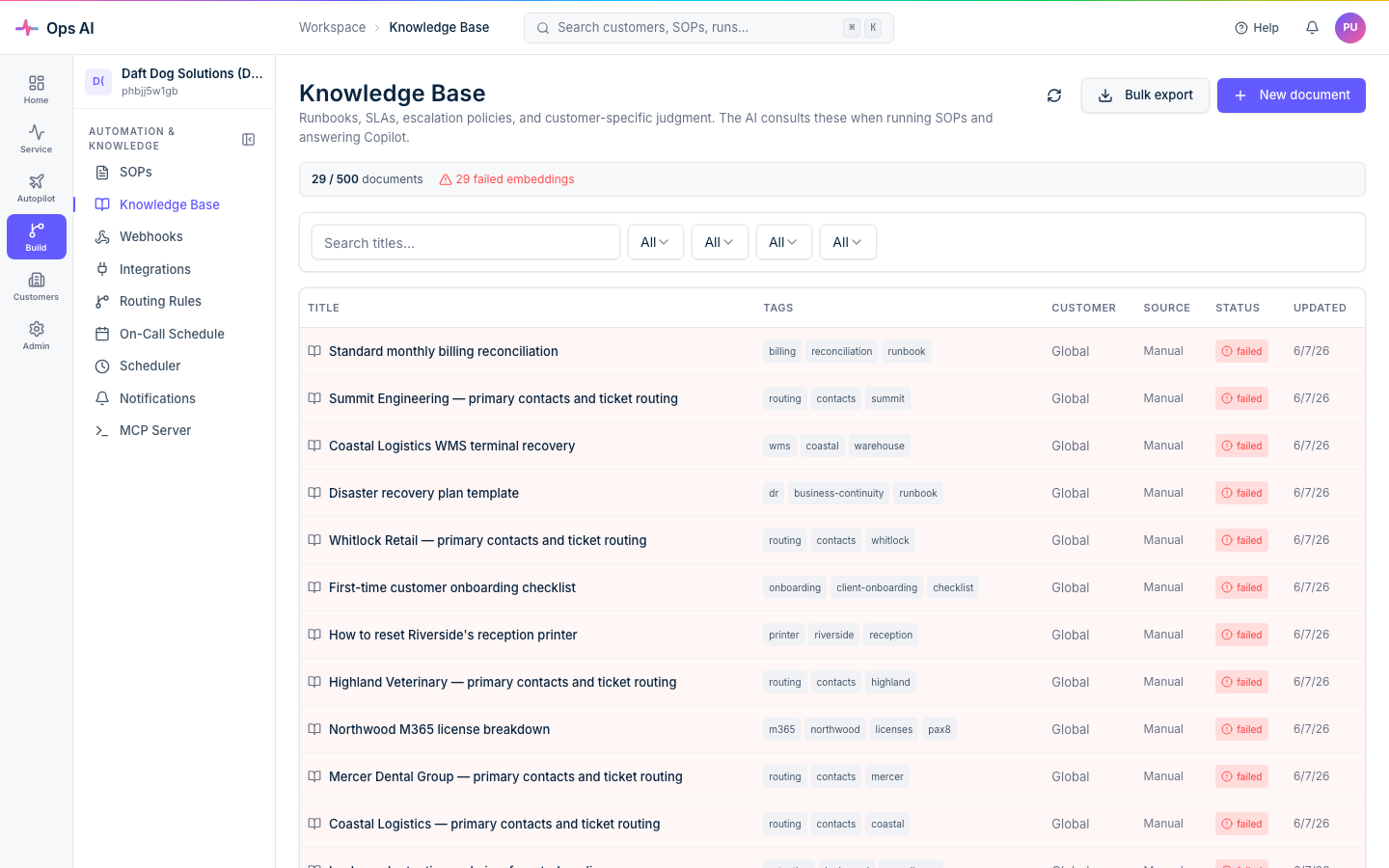1389x868 pixels.
Task: Click the whitlock tag
Action: [x=890, y=540]
